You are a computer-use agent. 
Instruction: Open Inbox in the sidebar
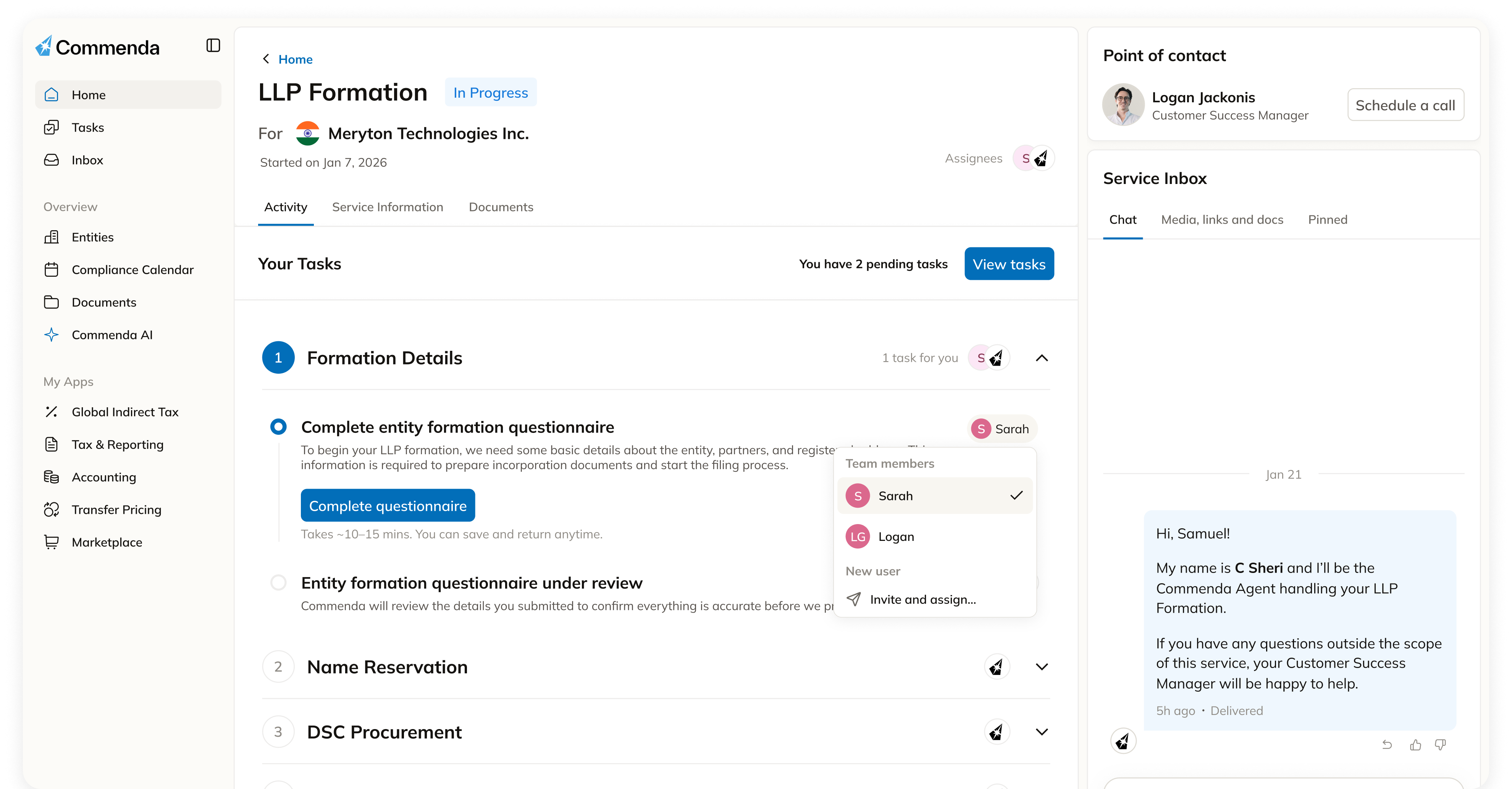coord(128,160)
